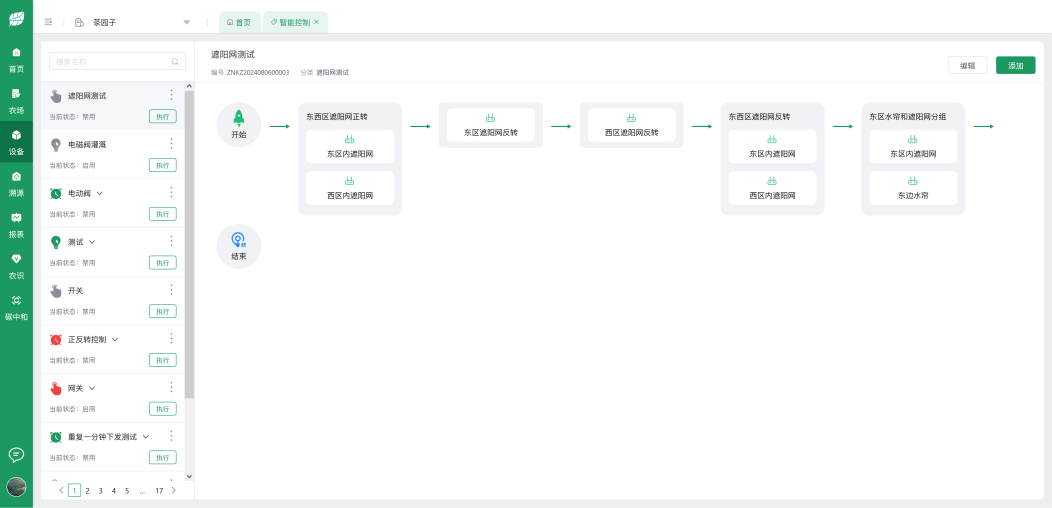The height and width of the screenshot is (508, 1052).
Task: Click the 东区水帘和遮阳网分组 group title
Action: [x=908, y=116]
